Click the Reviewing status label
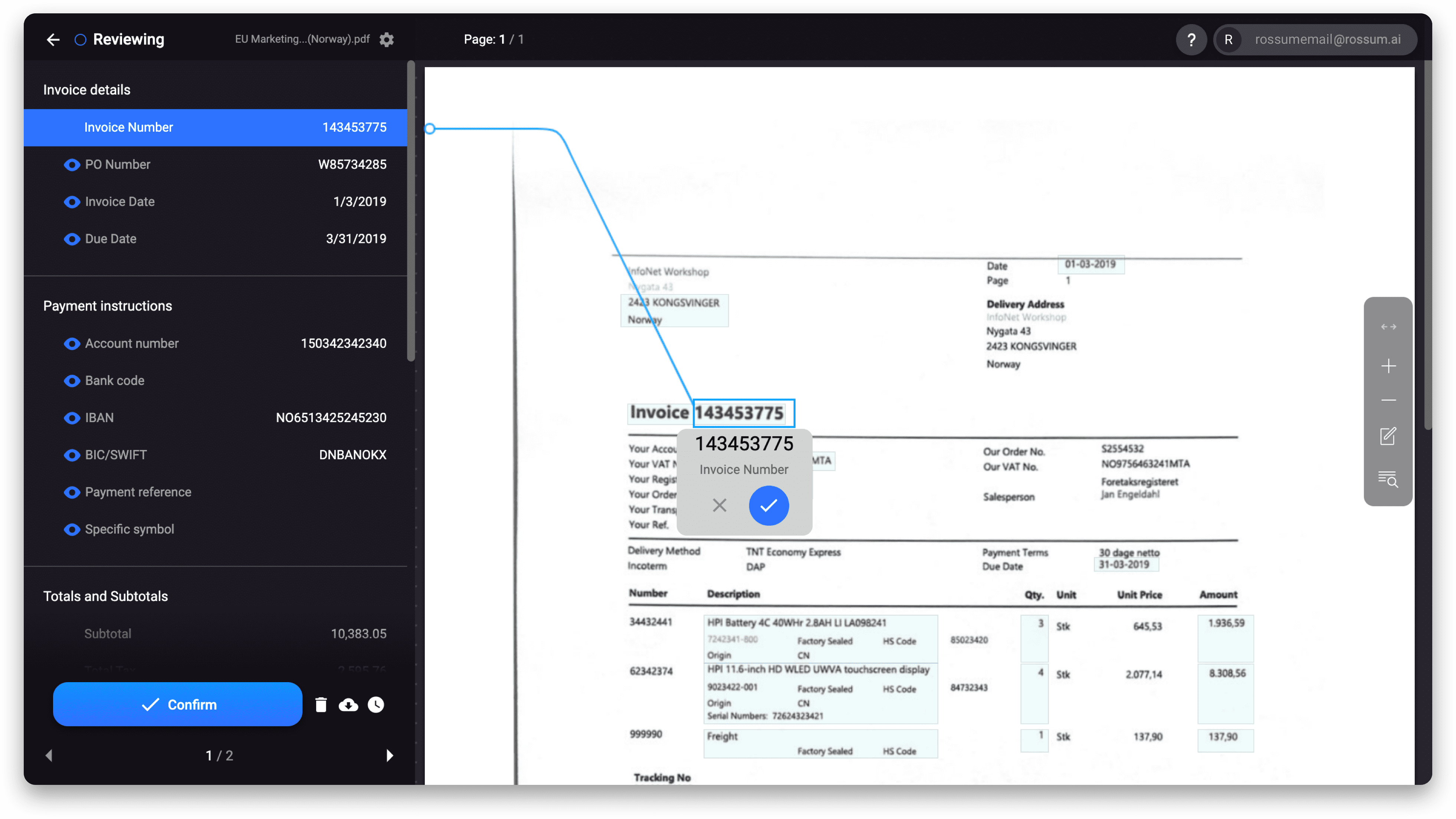1456x819 pixels. pos(128,40)
